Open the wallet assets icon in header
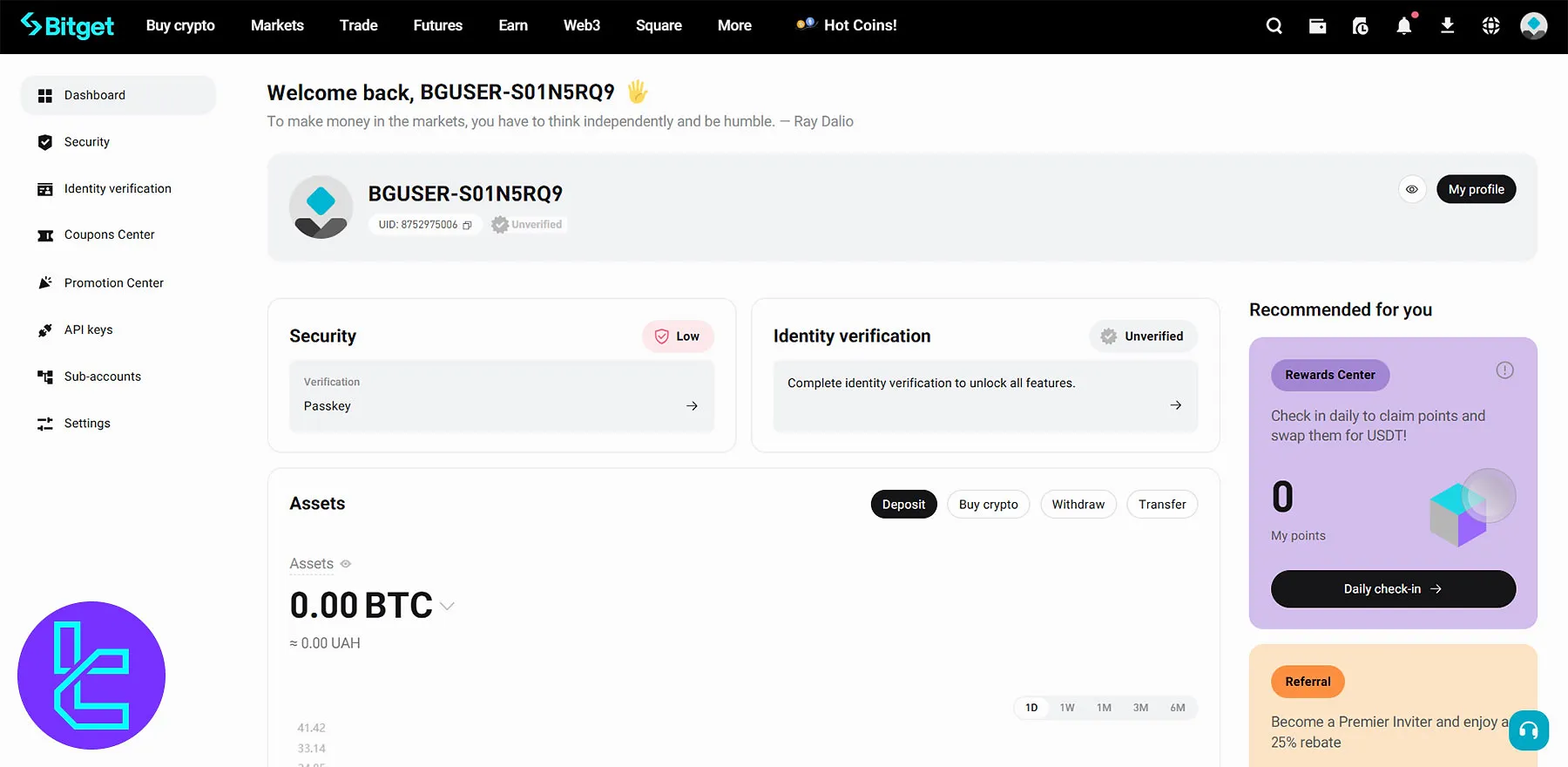The width and height of the screenshot is (1568, 767). [x=1317, y=26]
